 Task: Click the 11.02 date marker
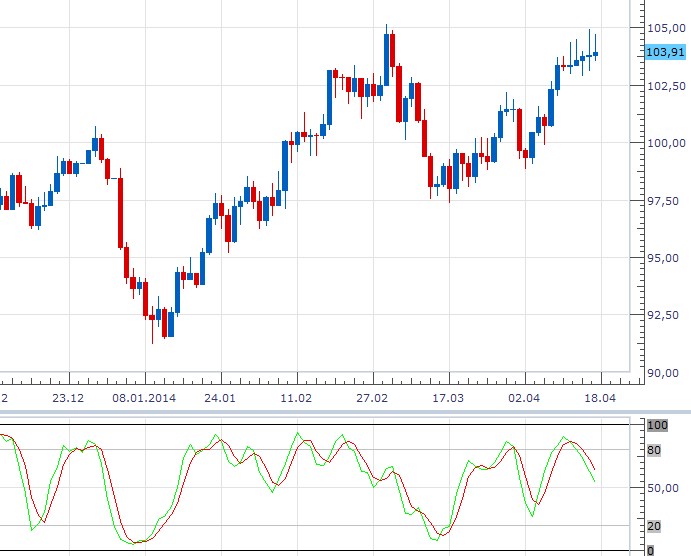(x=295, y=398)
